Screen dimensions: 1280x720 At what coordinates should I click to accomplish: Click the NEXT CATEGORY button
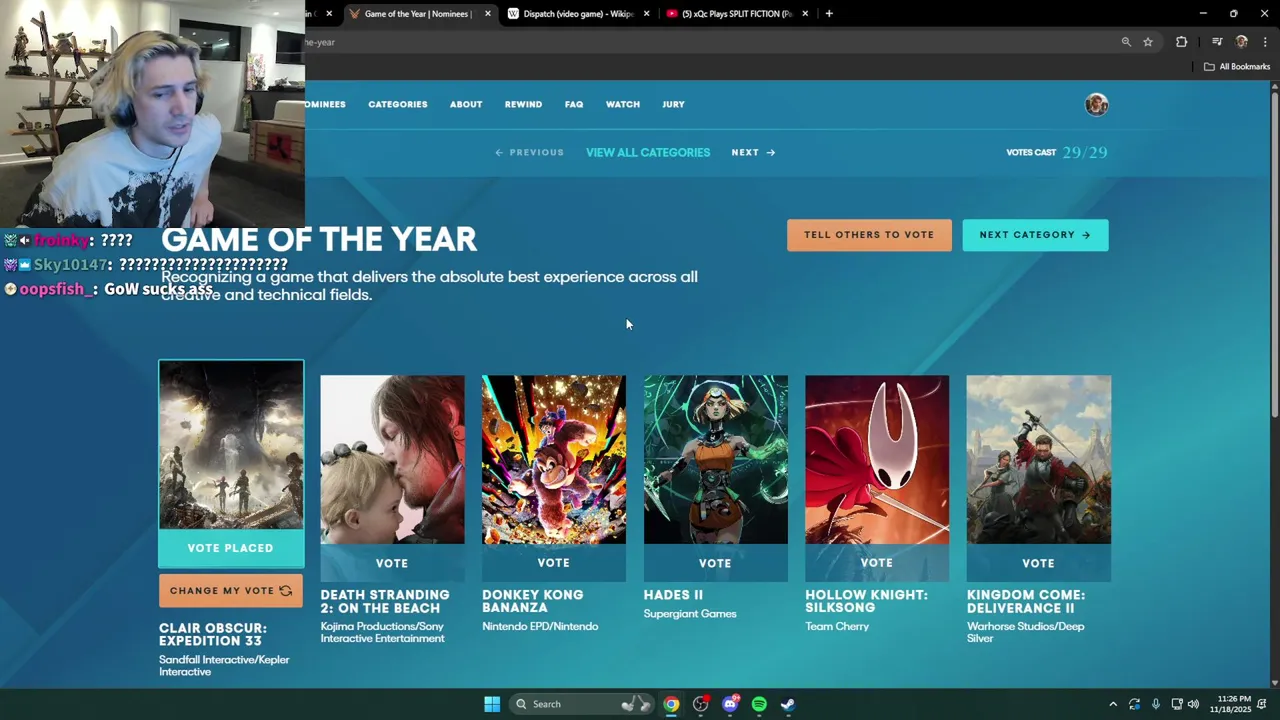[x=1035, y=235]
